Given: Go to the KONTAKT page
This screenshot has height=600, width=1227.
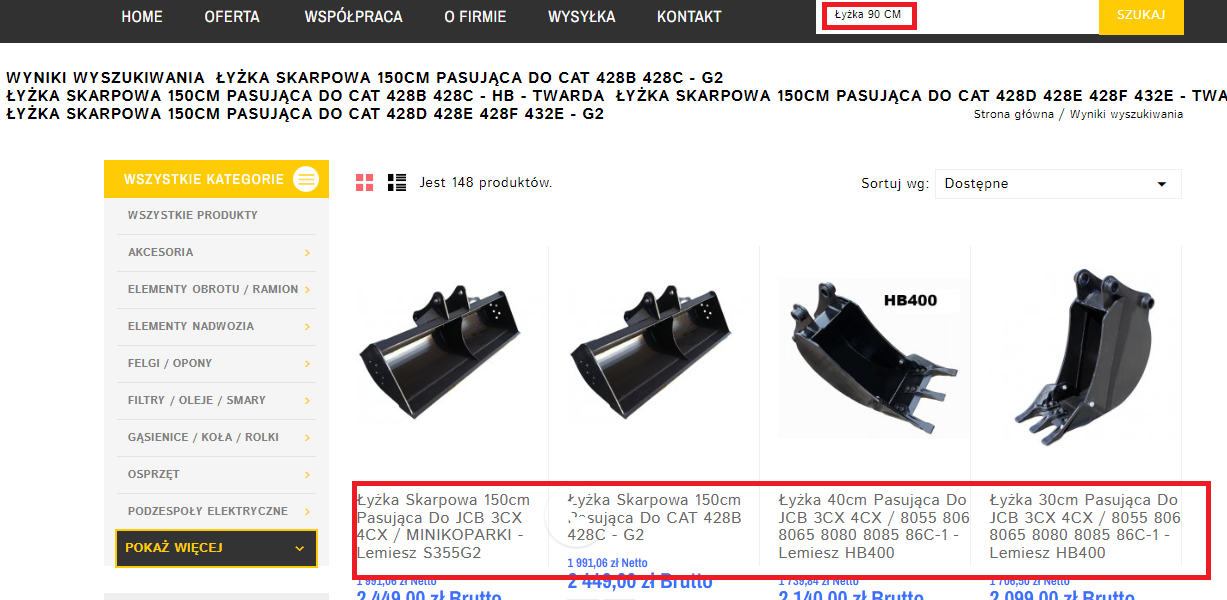Looking at the screenshot, I should coord(689,17).
